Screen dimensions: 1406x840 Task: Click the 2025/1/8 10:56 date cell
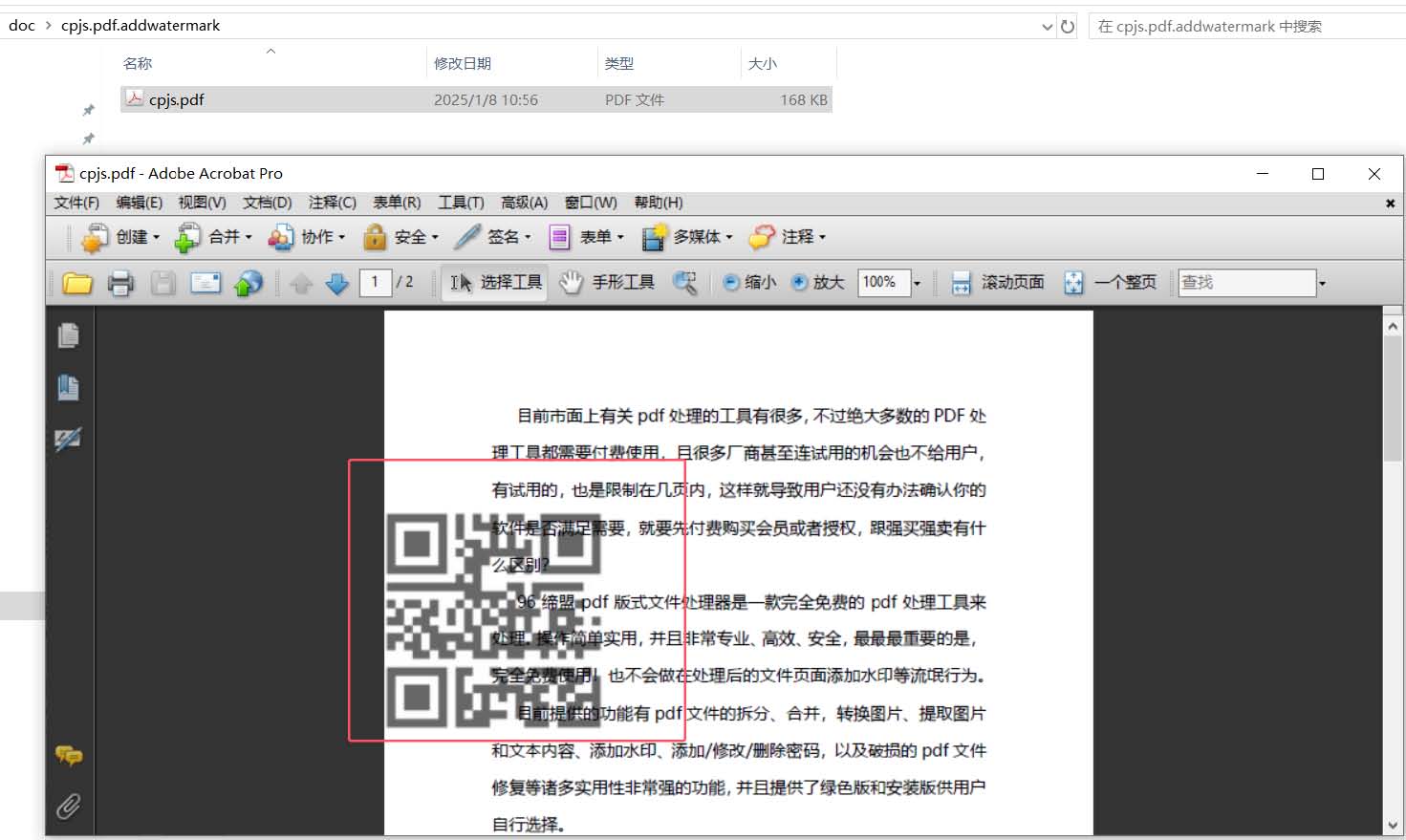[486, 99]
